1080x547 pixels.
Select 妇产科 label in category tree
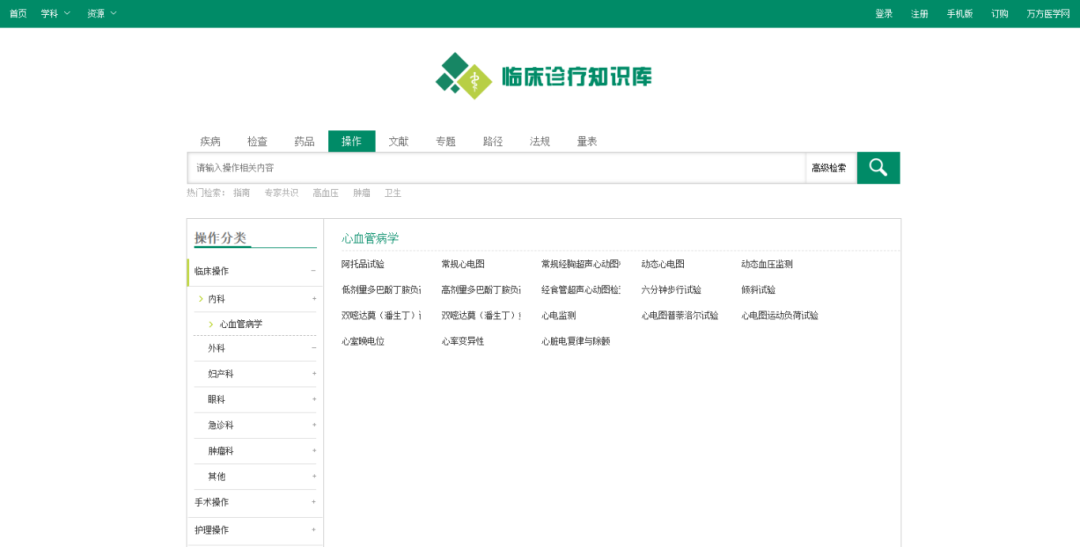[220, 374]
